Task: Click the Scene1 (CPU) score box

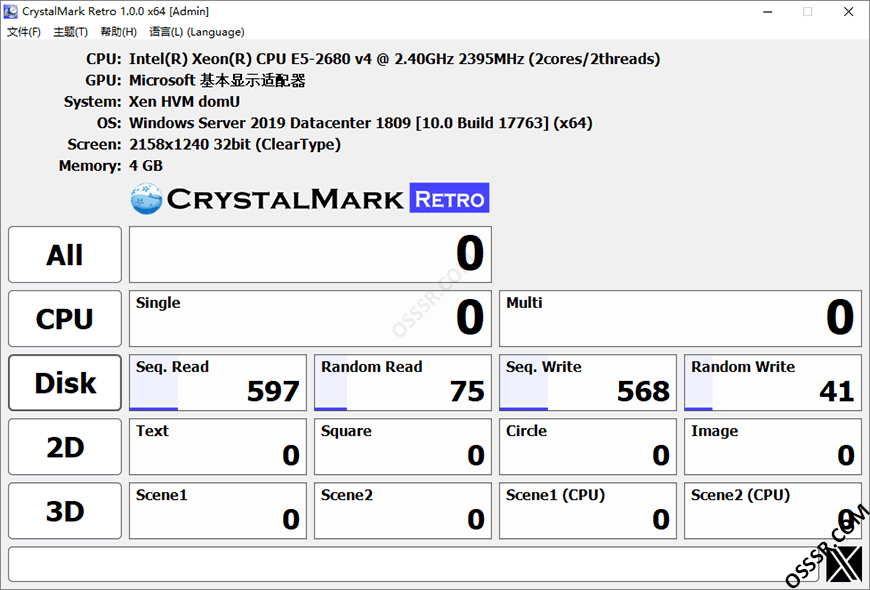Action: coord(588,511)
